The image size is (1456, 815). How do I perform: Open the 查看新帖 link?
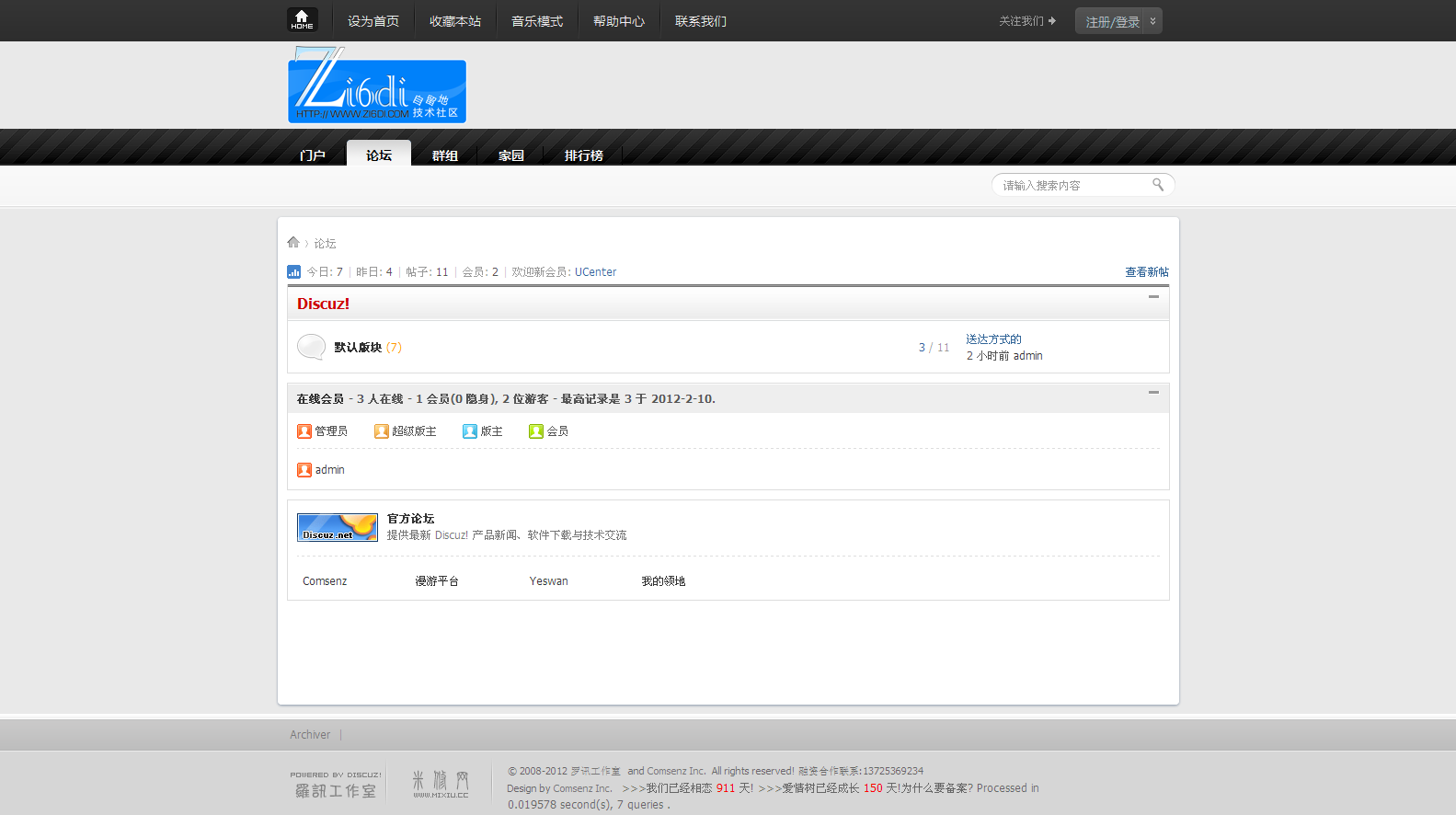1146,272
